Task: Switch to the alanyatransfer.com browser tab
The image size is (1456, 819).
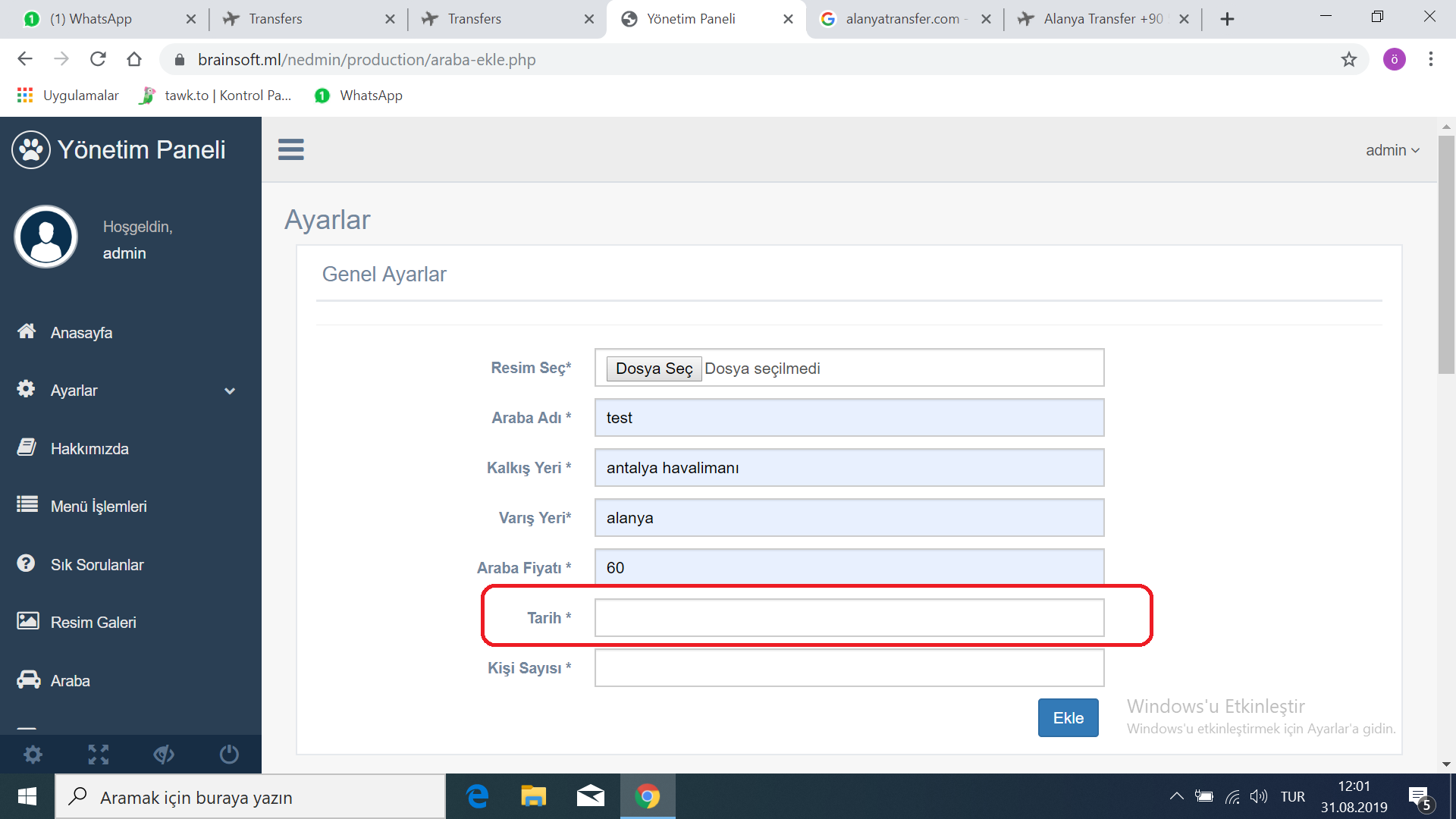Action: coord(902,19)
